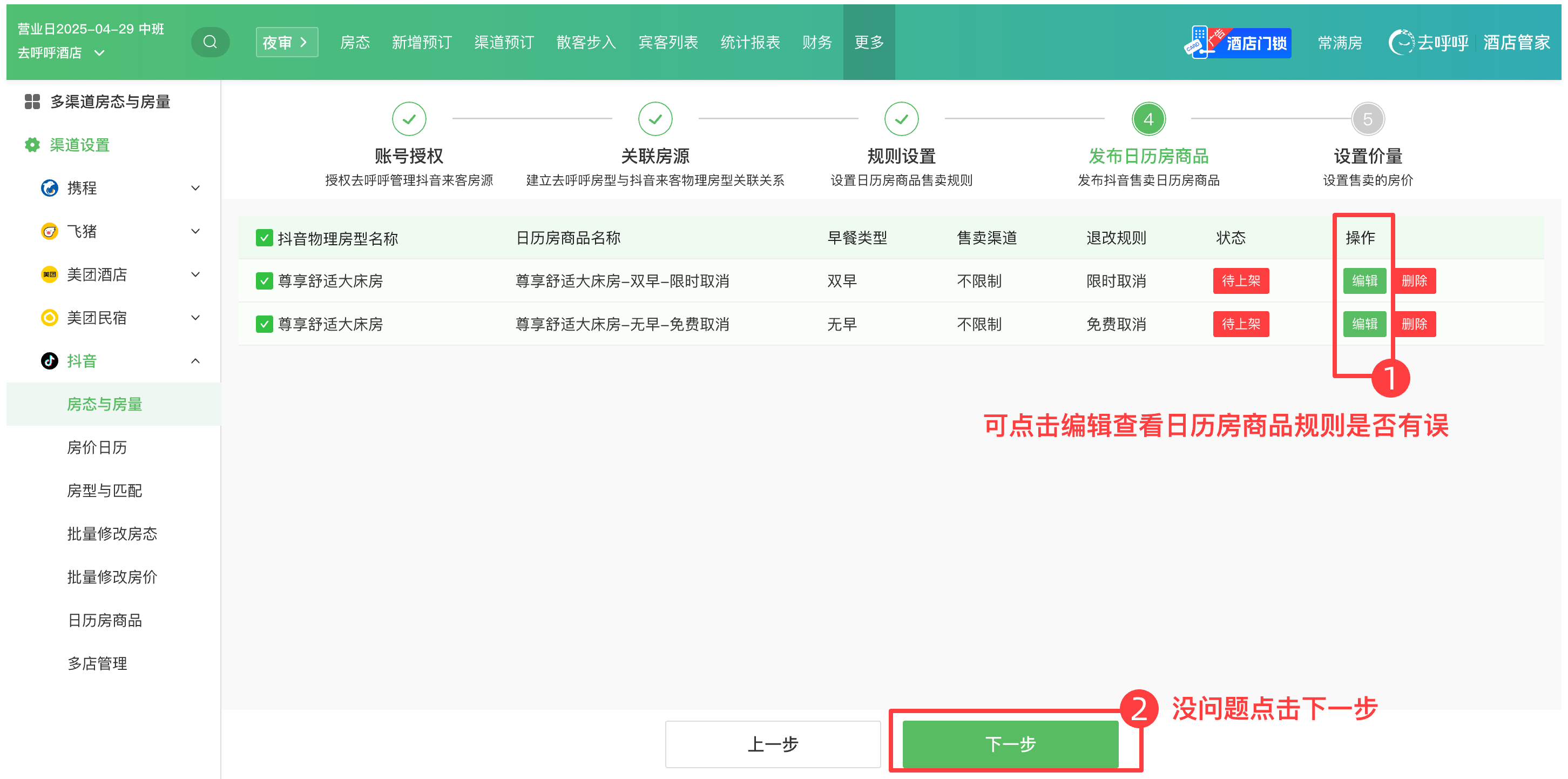Screen dimensions: 1568x779
Task: Click the search magnifier icon
Action: tap(210, 42)
